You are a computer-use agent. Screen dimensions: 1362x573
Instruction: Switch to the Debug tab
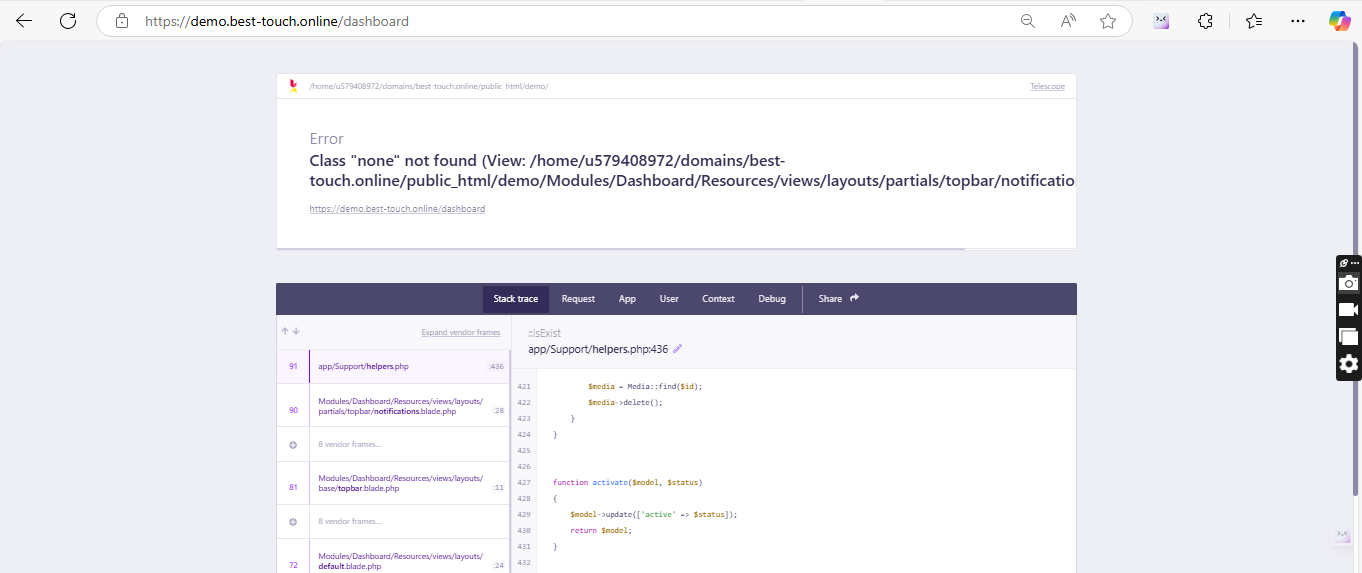coord(771,299)
